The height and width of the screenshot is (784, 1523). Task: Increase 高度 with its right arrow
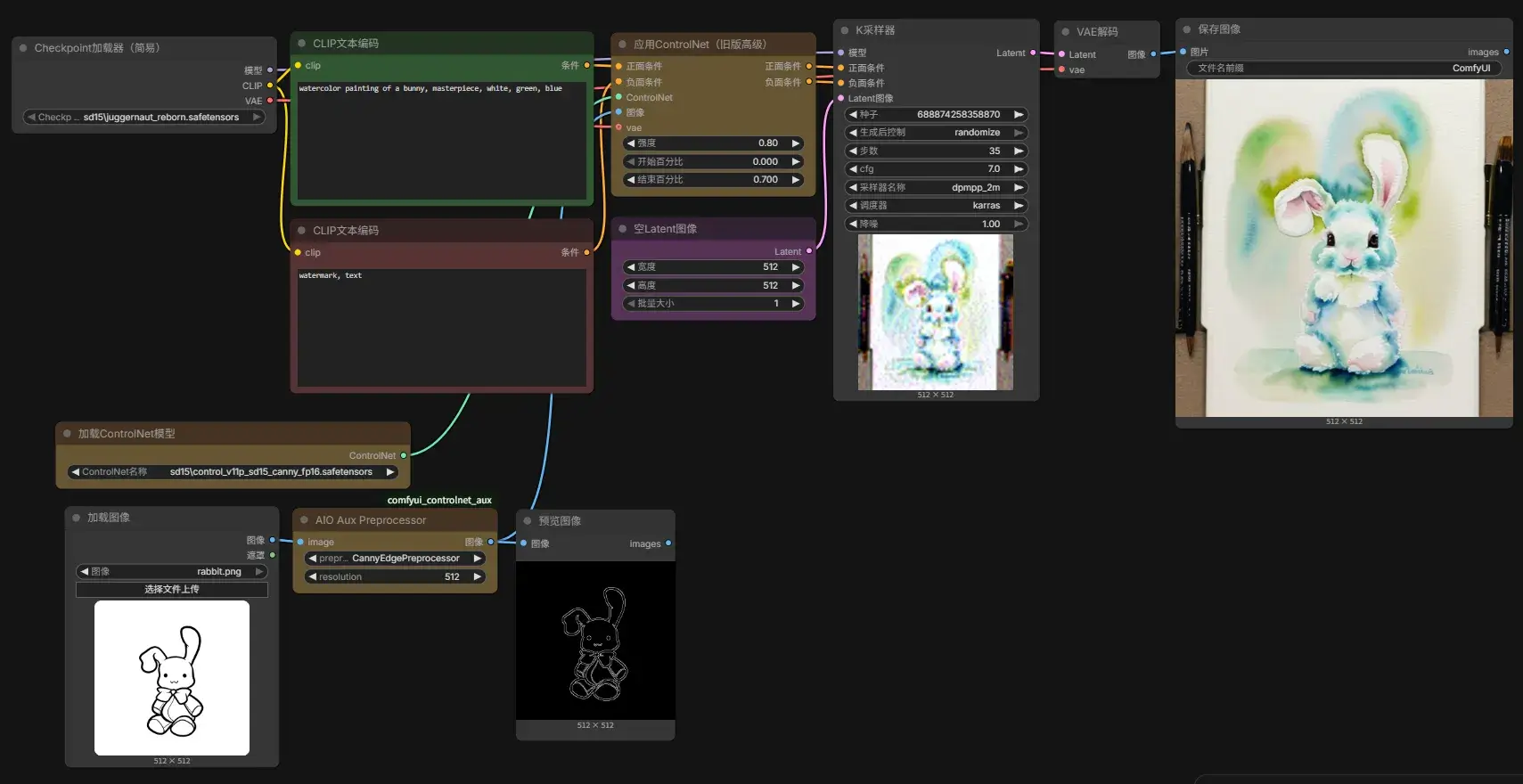tap(796, 286)
